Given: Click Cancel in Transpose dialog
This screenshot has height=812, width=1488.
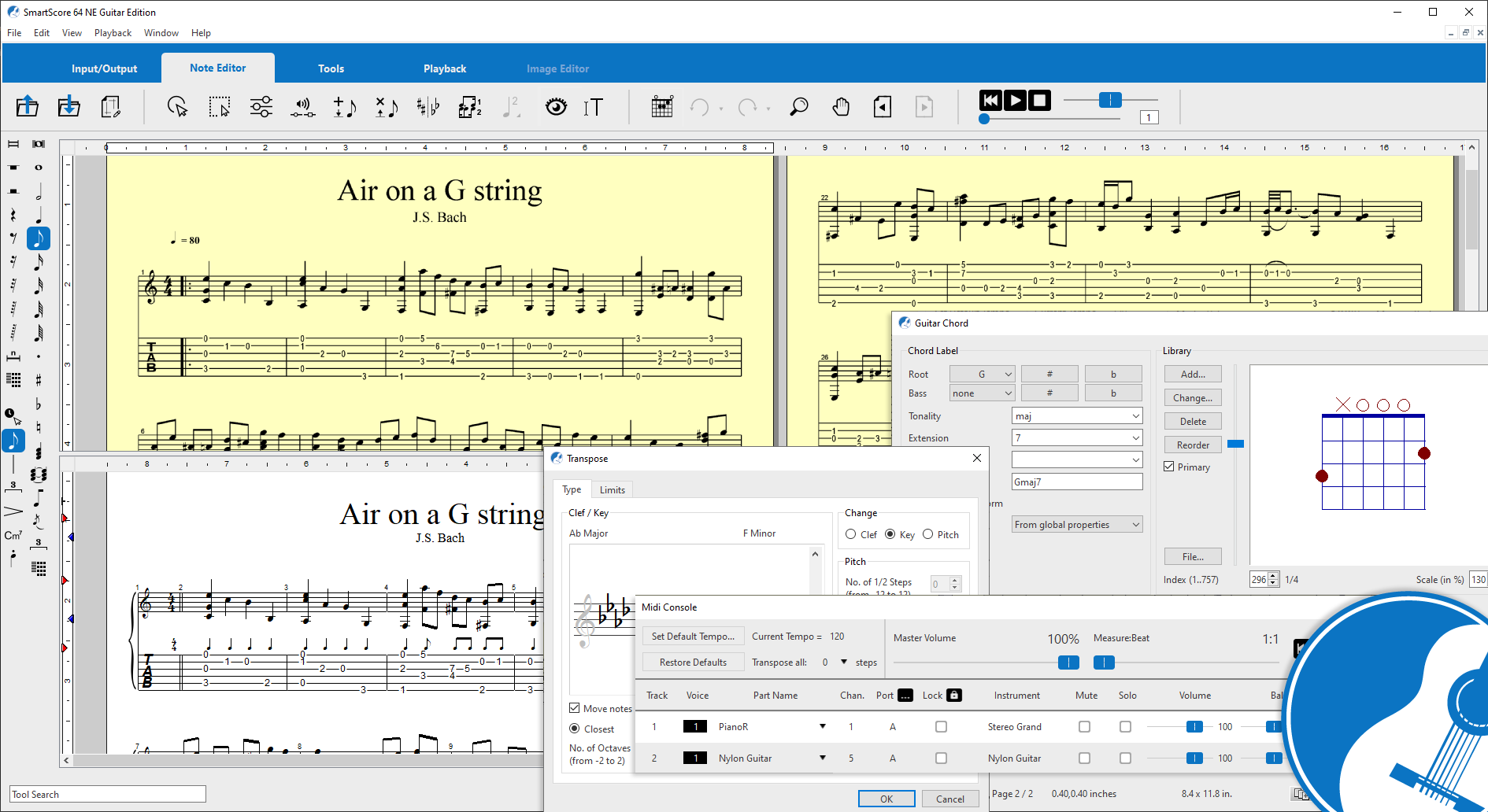Looking at the screenshot, I should click(950, 799).
